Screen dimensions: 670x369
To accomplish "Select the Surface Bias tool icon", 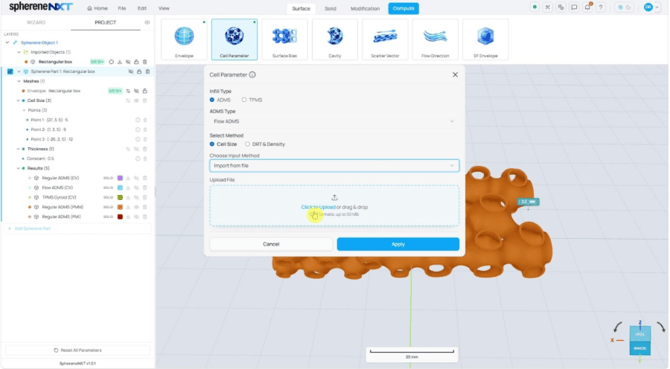I will 285,39.
